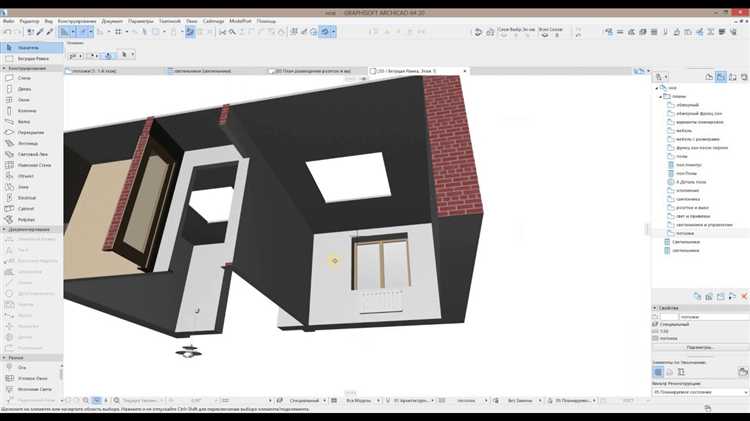Switch navigator to View Map icon

[720, 77]
